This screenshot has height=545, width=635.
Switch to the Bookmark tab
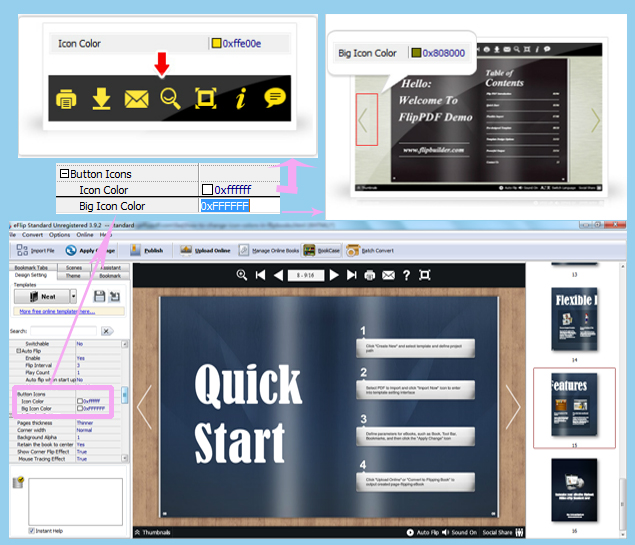click(110, 276)
